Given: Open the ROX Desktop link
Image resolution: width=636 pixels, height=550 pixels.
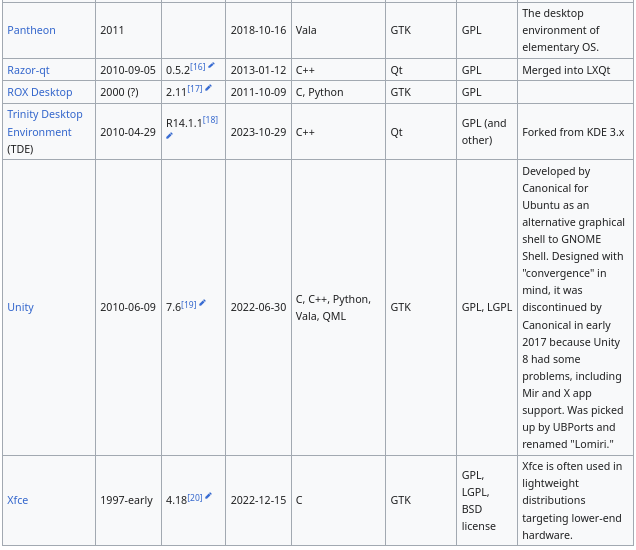Looking at the screenshot, I should pos(40,92).
